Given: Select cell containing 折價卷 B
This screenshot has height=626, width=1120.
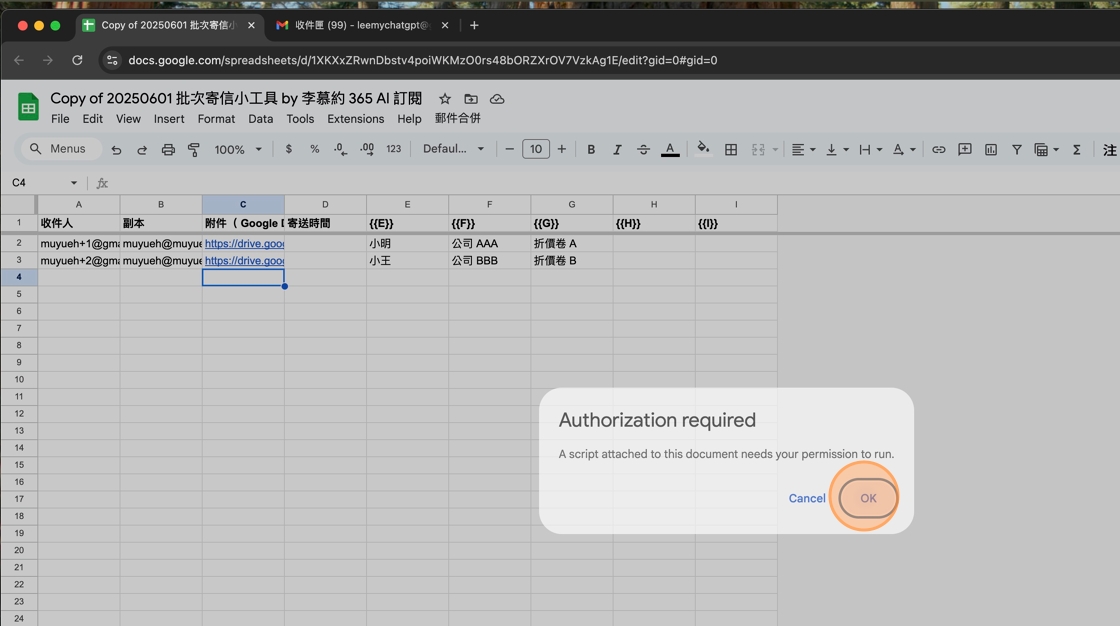Looking at the screenshot, I should click(571, 261).
